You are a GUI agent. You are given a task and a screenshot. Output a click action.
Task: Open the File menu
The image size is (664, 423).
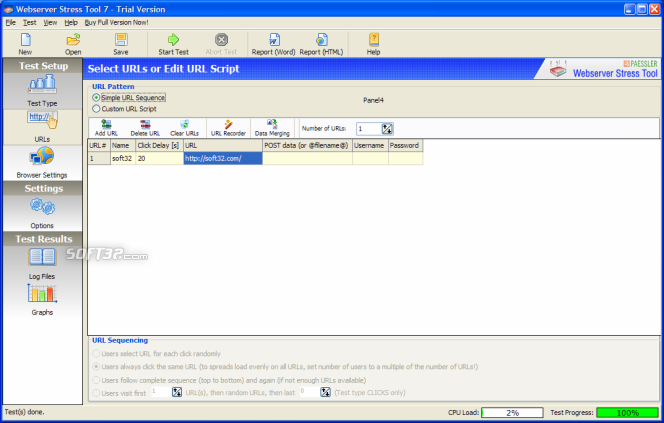(x=11, y=22)
